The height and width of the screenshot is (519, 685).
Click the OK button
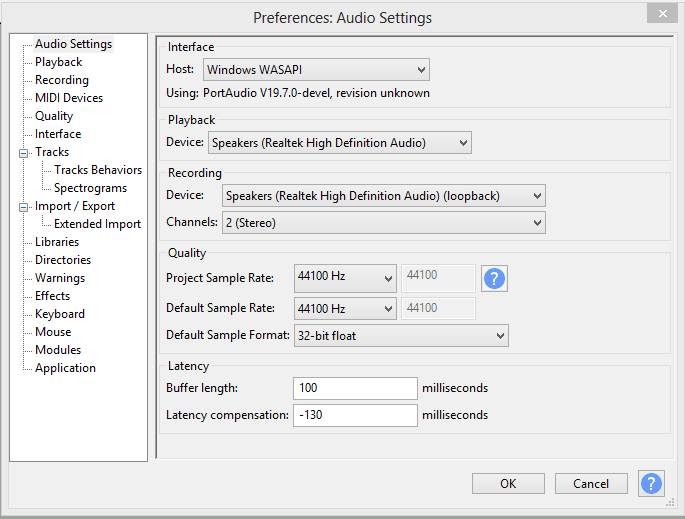pyautogui.click(x=508, y=484)
